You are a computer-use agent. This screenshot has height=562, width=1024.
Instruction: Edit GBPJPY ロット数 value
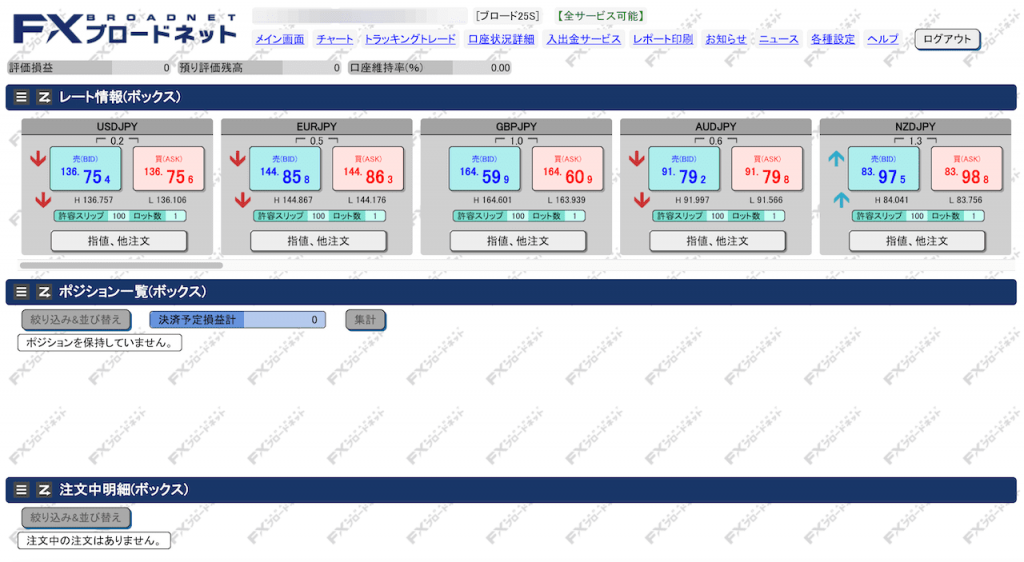coord(573,216)
